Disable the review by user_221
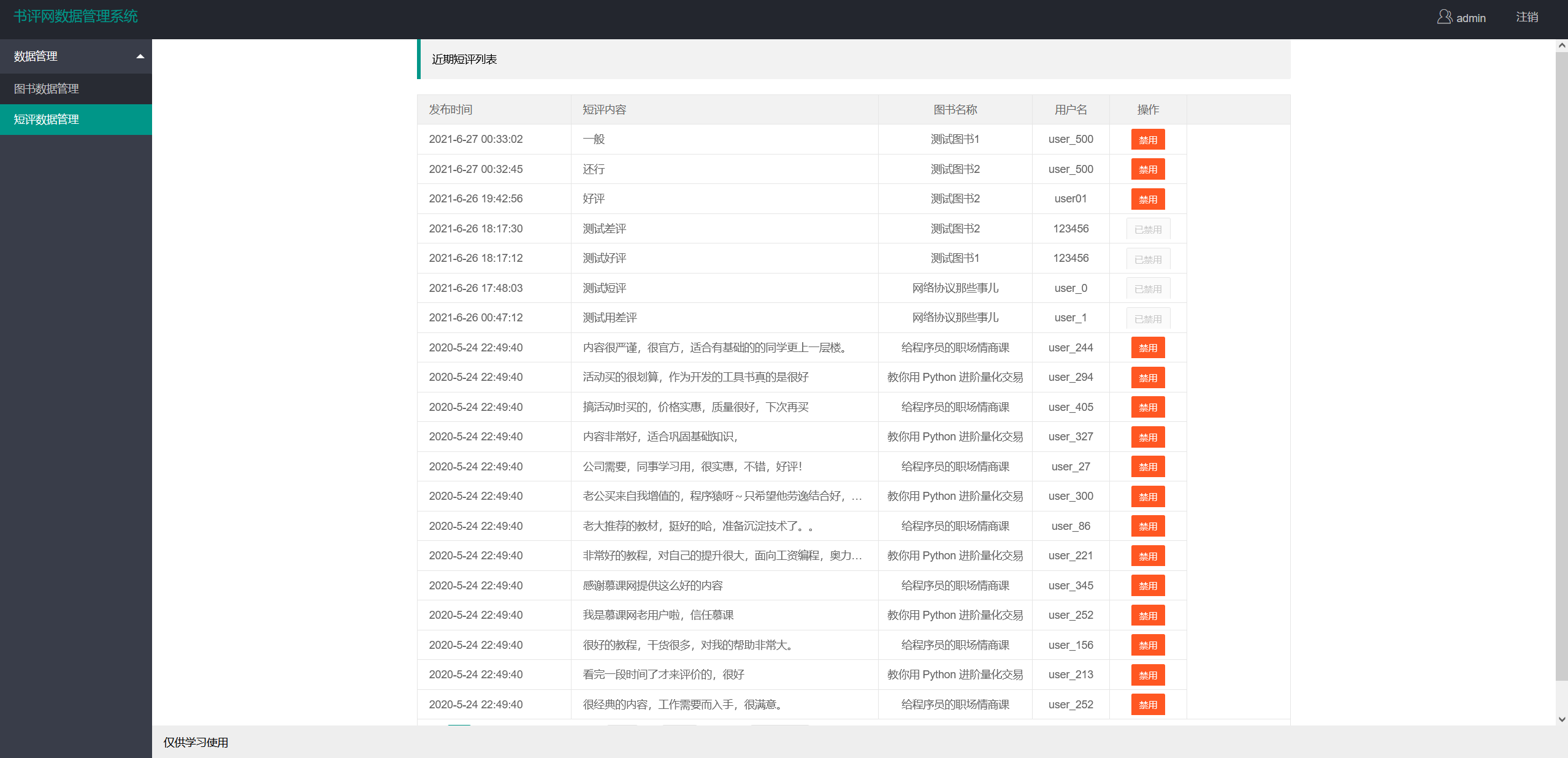This screenshot has height=758, width=1568. coord(1148,556)
